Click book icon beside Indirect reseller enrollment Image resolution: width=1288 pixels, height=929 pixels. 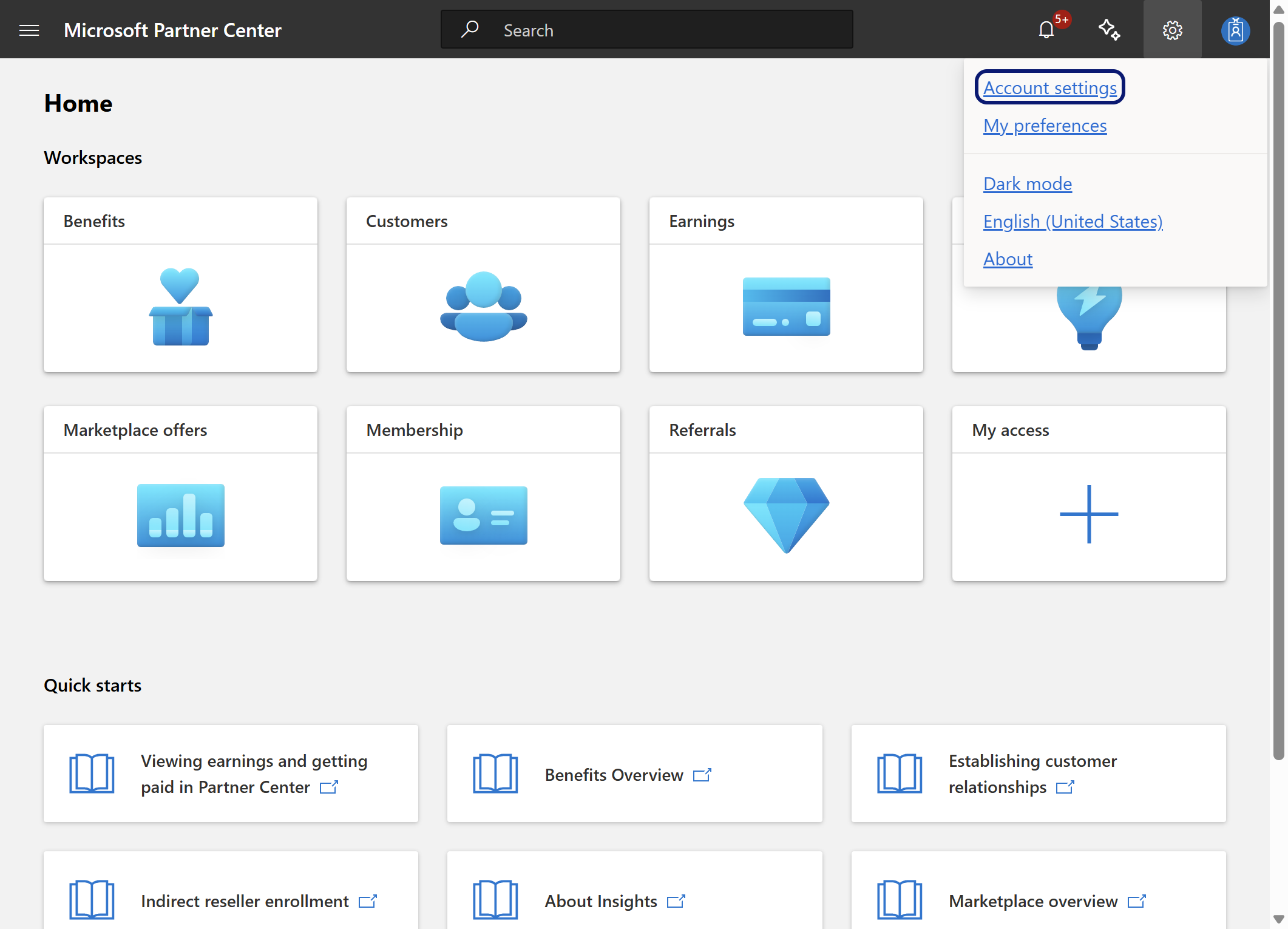click(92, 900)
